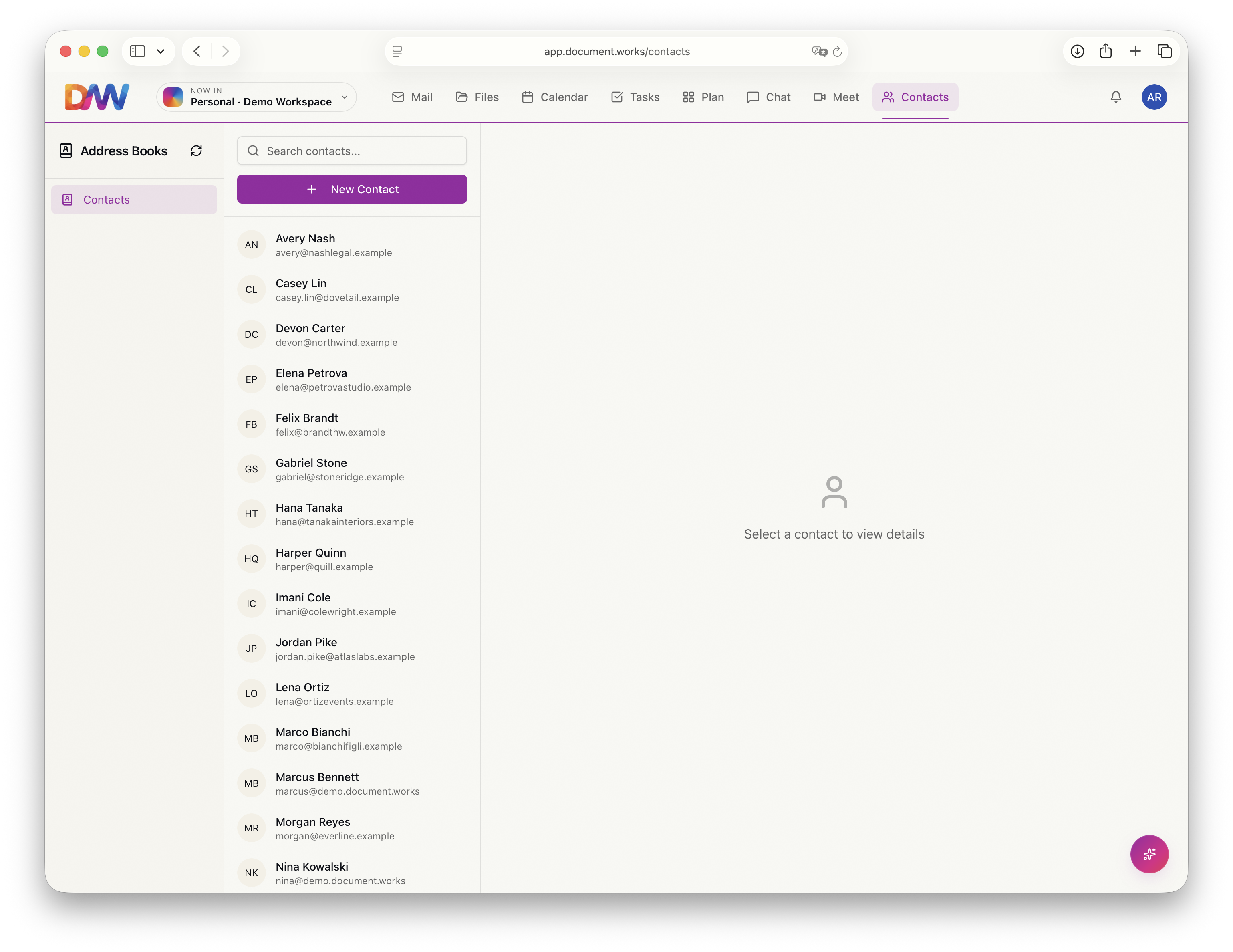Open the Chat tab
This screenshot has width=1233, height=952.
point(768,97)
